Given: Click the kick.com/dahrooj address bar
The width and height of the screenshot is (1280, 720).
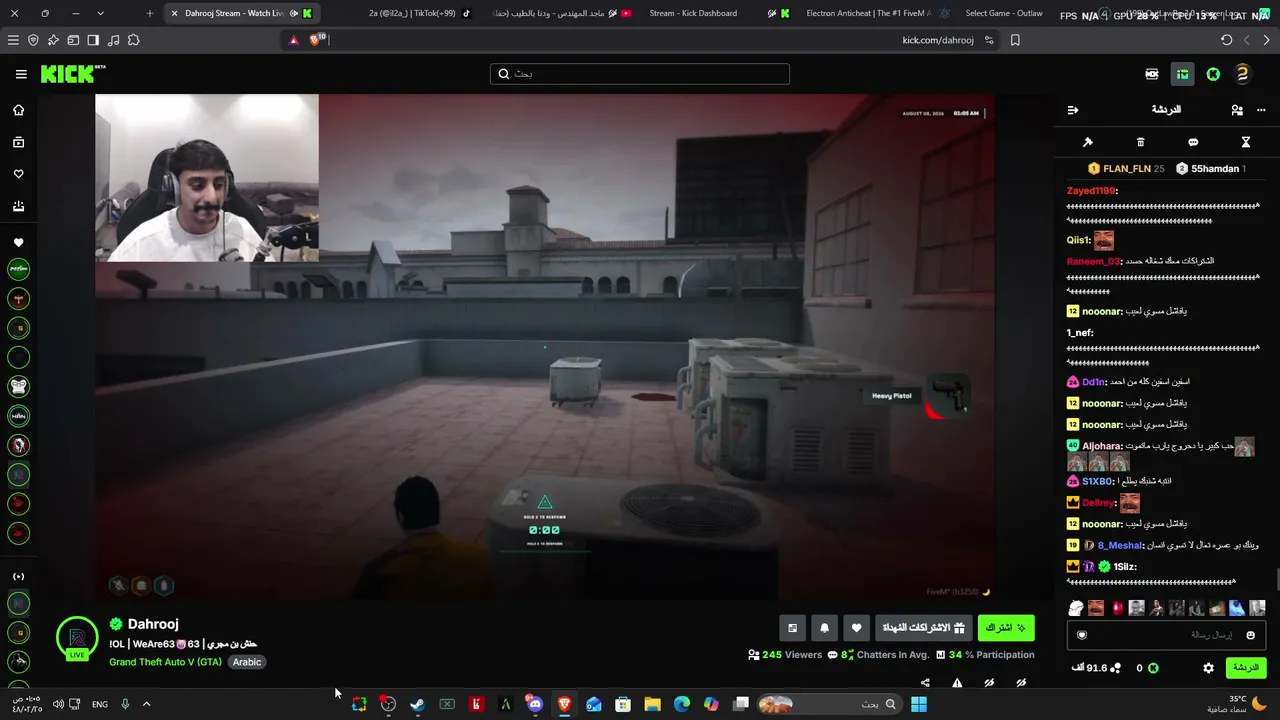Looking at the screenshot, I should pyautogui.click(x=640, y=40).
